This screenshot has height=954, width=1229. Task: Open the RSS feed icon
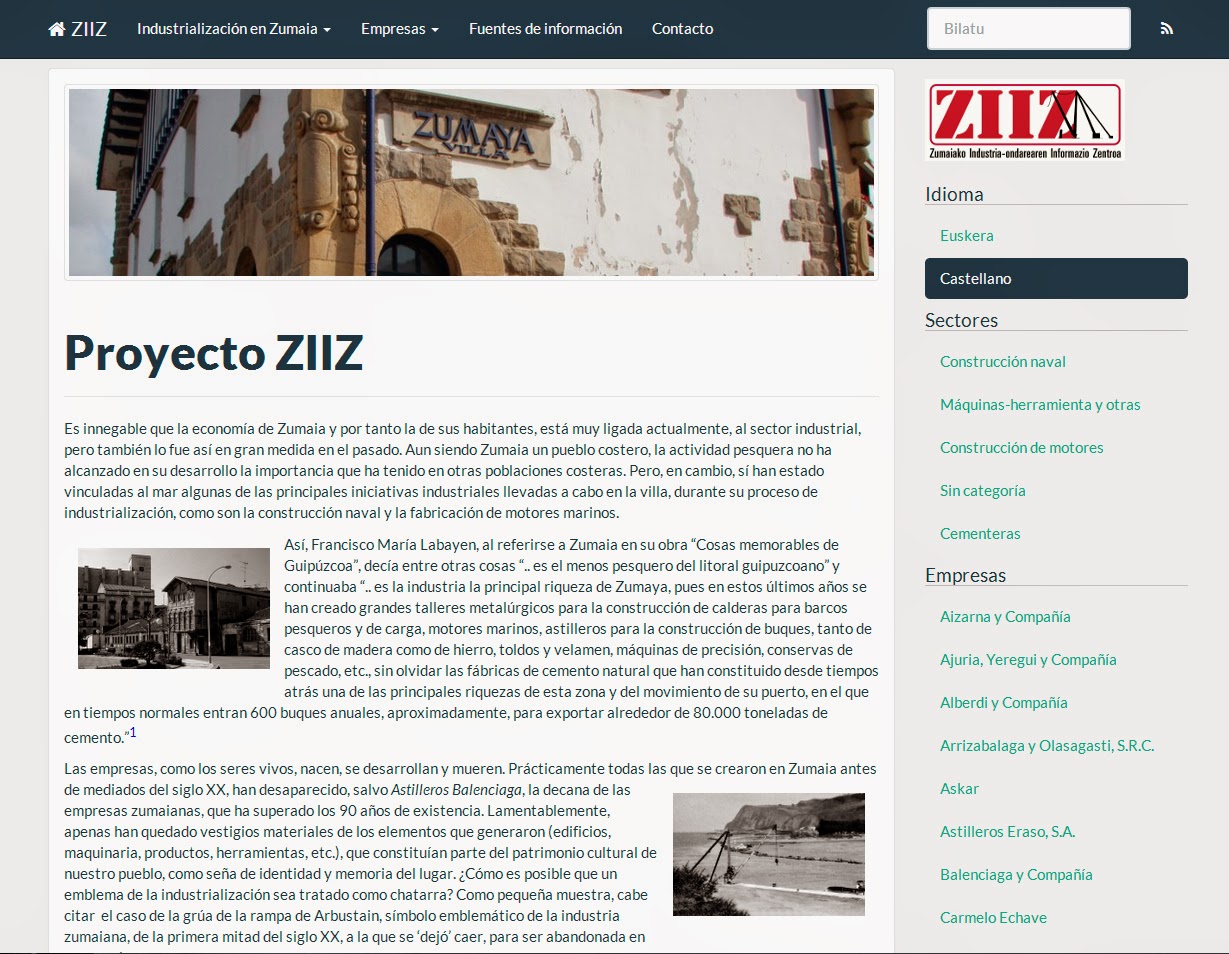point(1165,29)
